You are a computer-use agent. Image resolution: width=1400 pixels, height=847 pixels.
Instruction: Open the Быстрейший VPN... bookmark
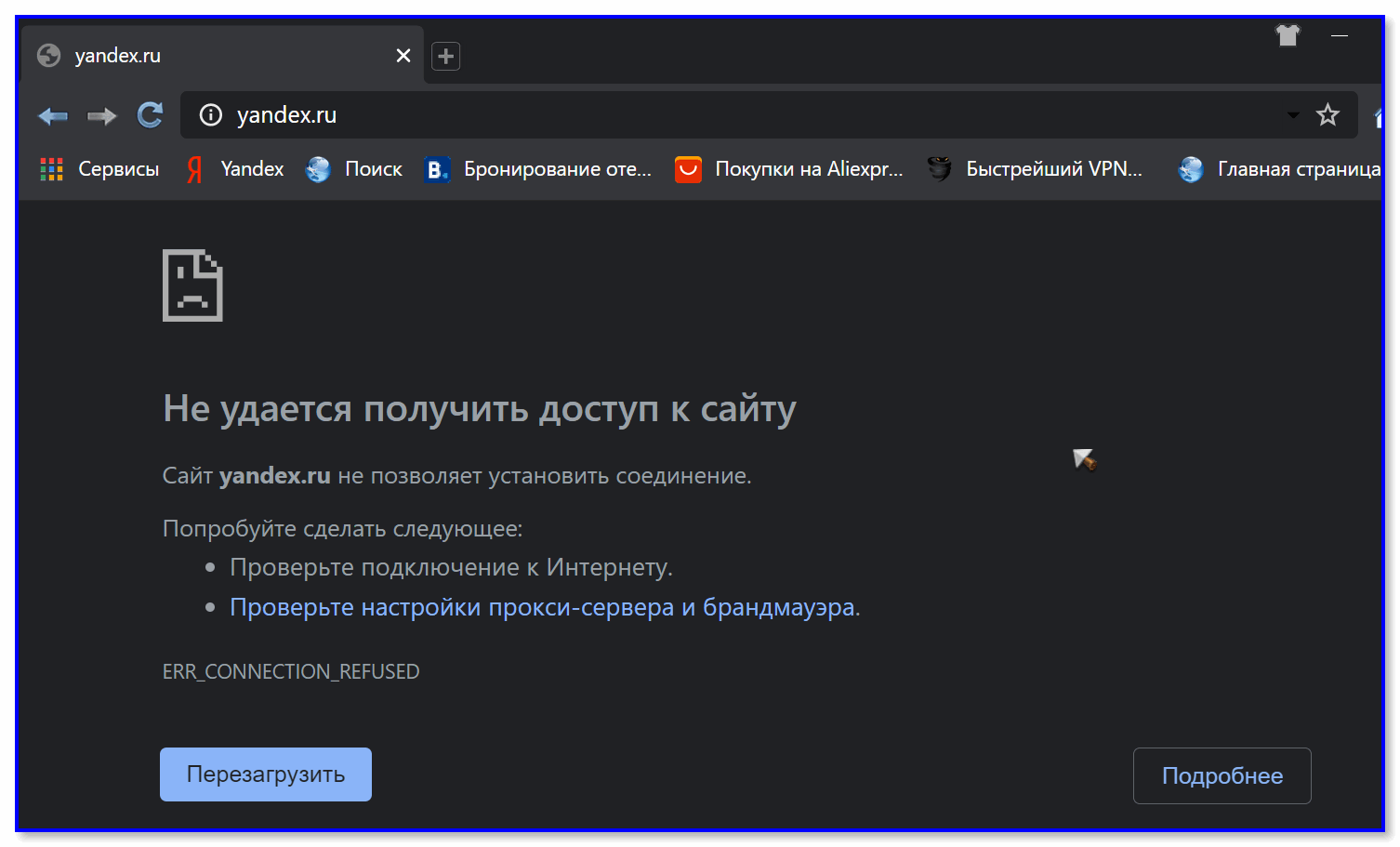click(1035, 169)
